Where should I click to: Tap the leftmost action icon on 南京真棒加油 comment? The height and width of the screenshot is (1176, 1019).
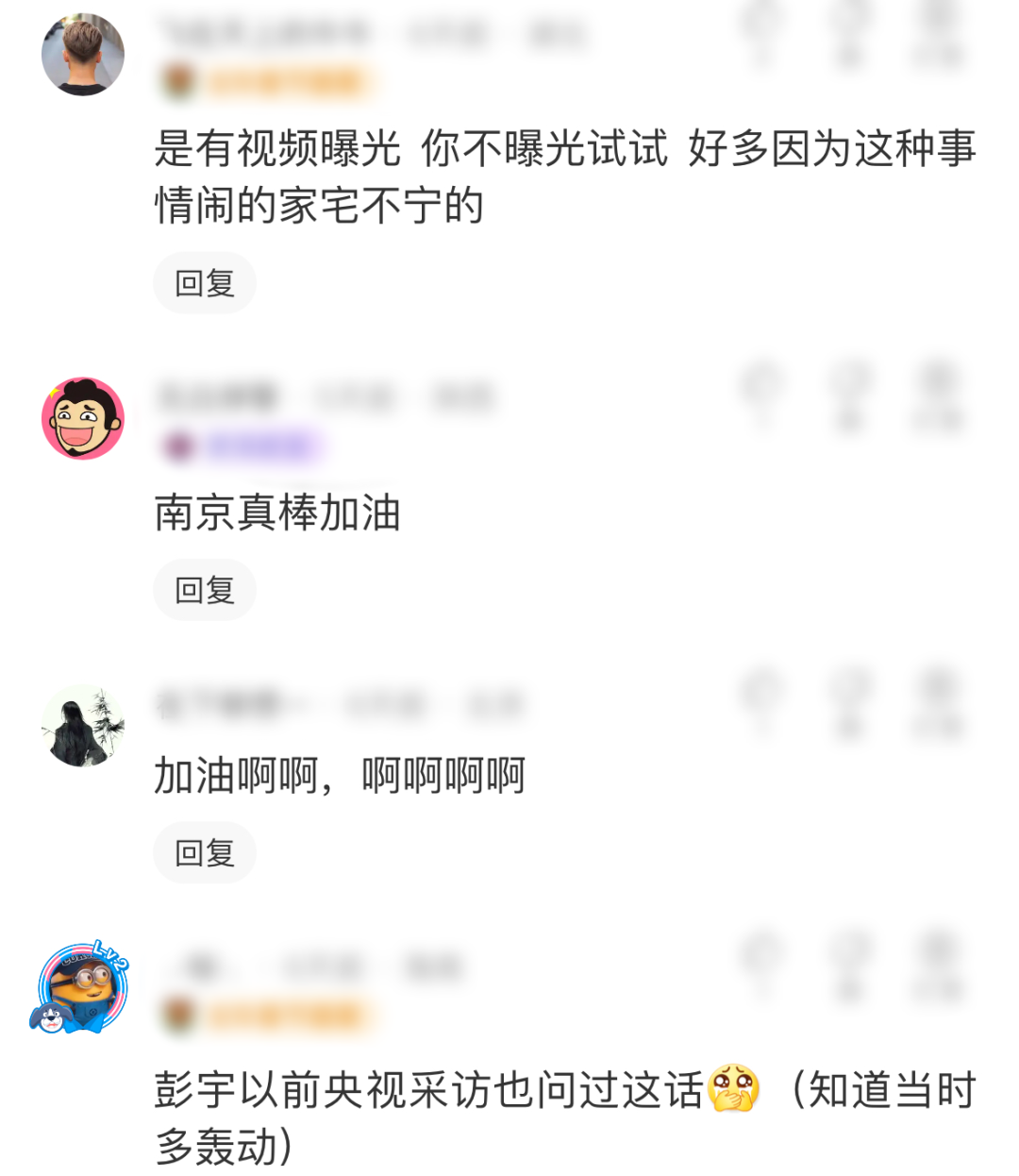761,396
